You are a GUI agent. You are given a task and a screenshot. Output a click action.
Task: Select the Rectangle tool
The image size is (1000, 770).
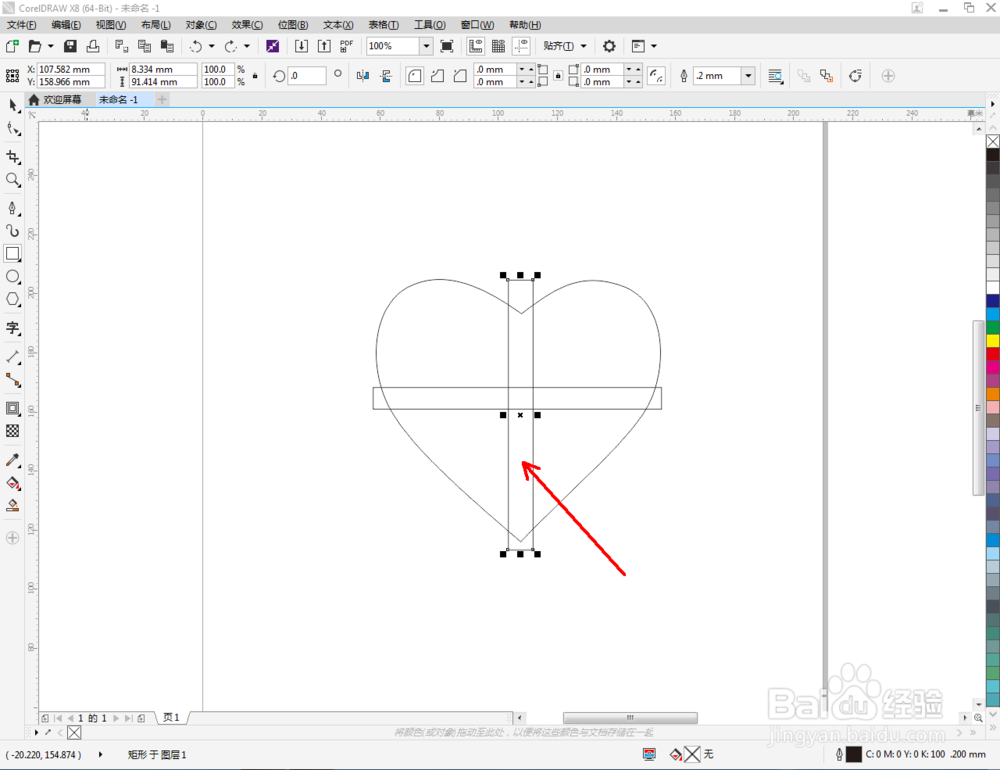(x=12, y=254)
